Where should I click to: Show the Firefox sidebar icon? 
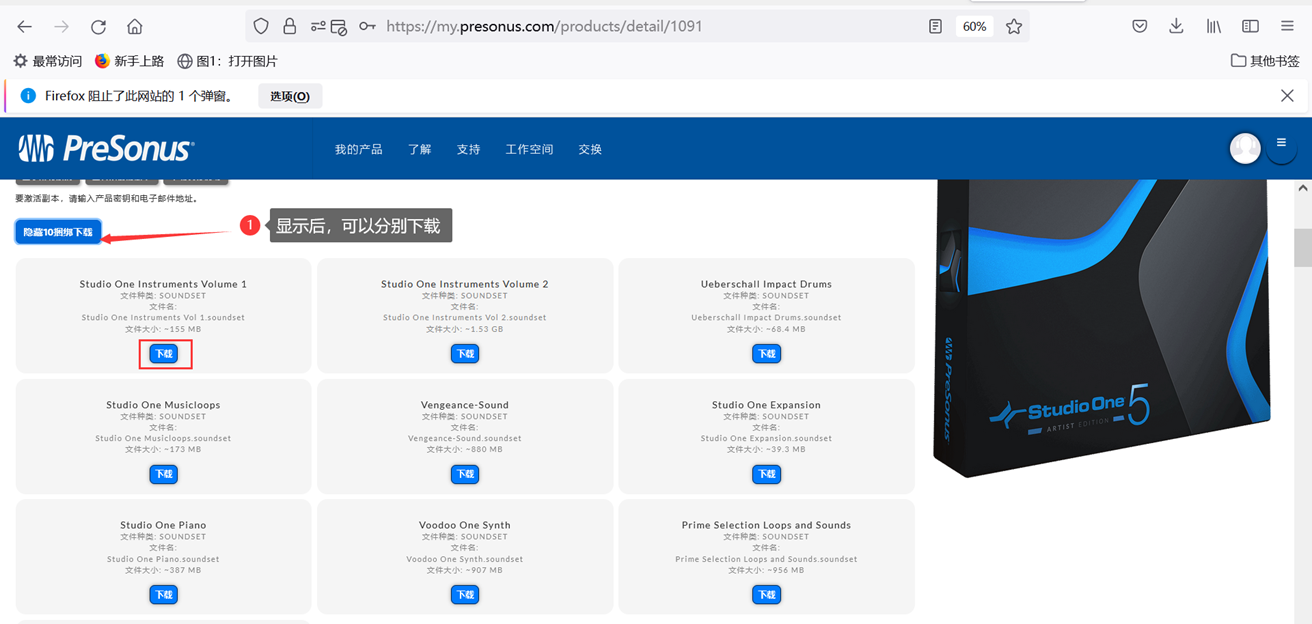click(1250, 27)
